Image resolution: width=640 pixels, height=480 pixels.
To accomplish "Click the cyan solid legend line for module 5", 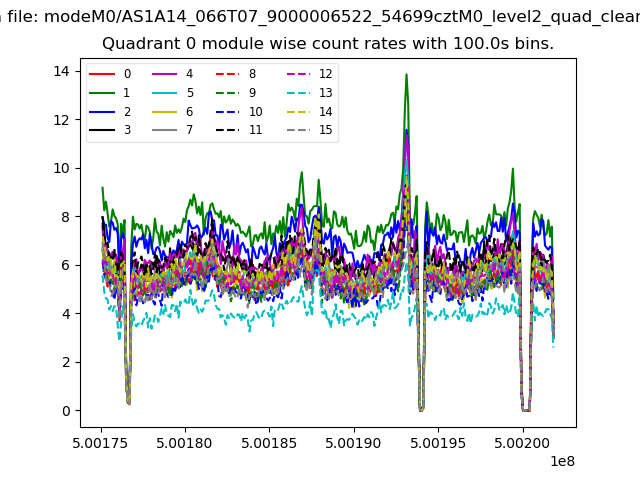I will pos(165,93).
